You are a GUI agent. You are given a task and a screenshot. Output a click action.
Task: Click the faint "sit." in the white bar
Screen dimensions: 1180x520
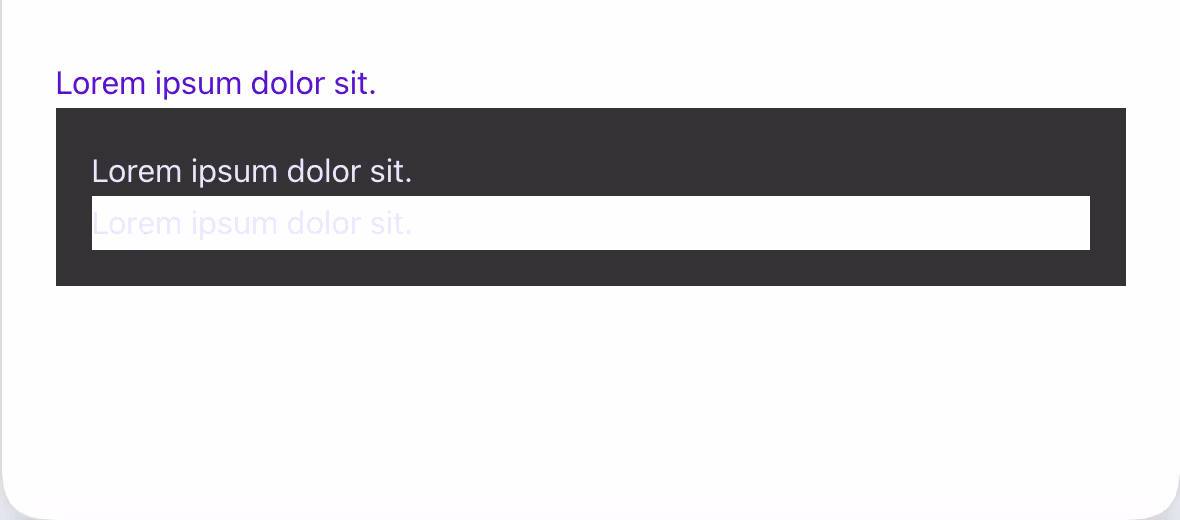tap(390, 223)
